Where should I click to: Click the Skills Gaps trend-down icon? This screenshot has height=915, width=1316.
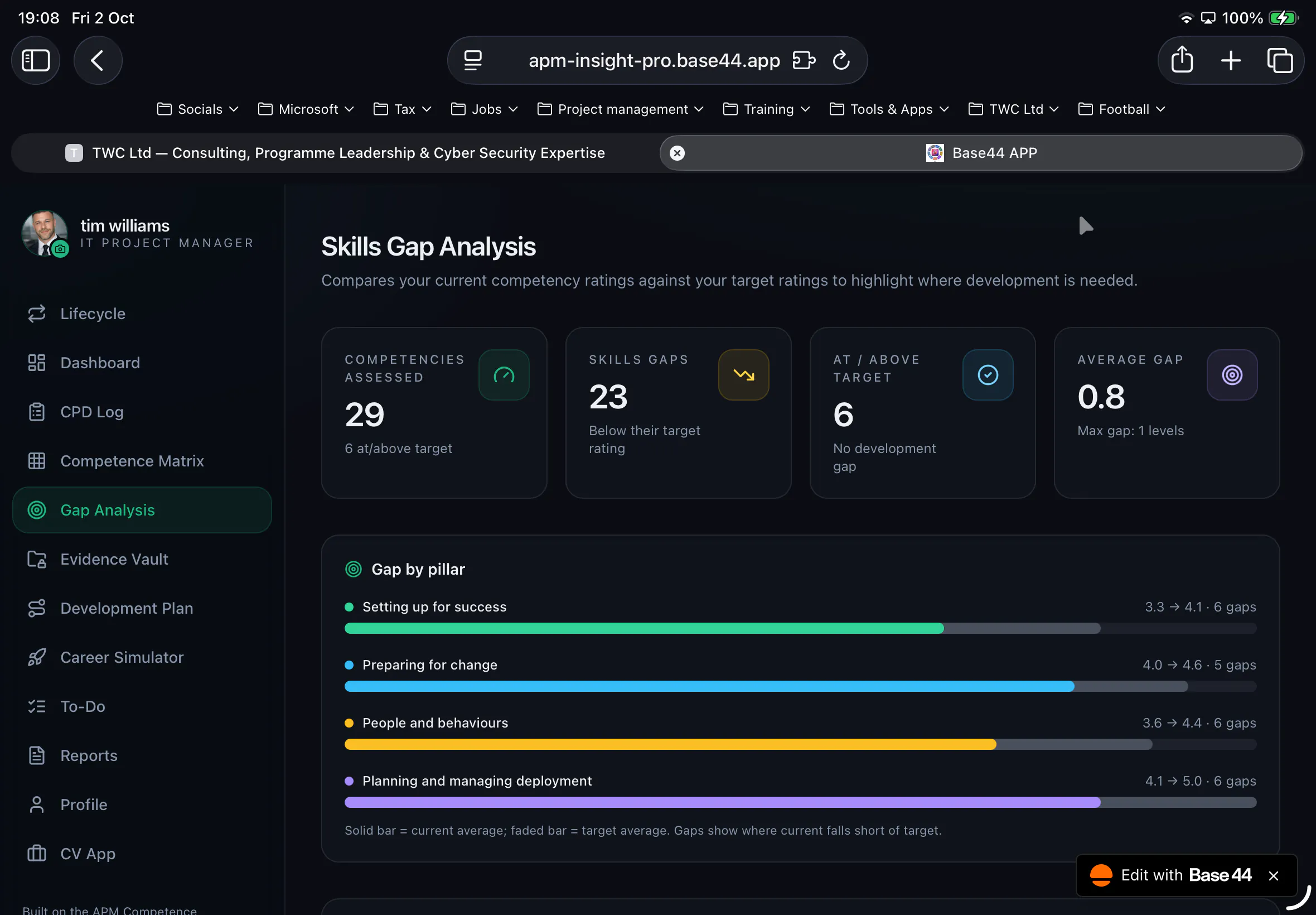tap(744, 375)
